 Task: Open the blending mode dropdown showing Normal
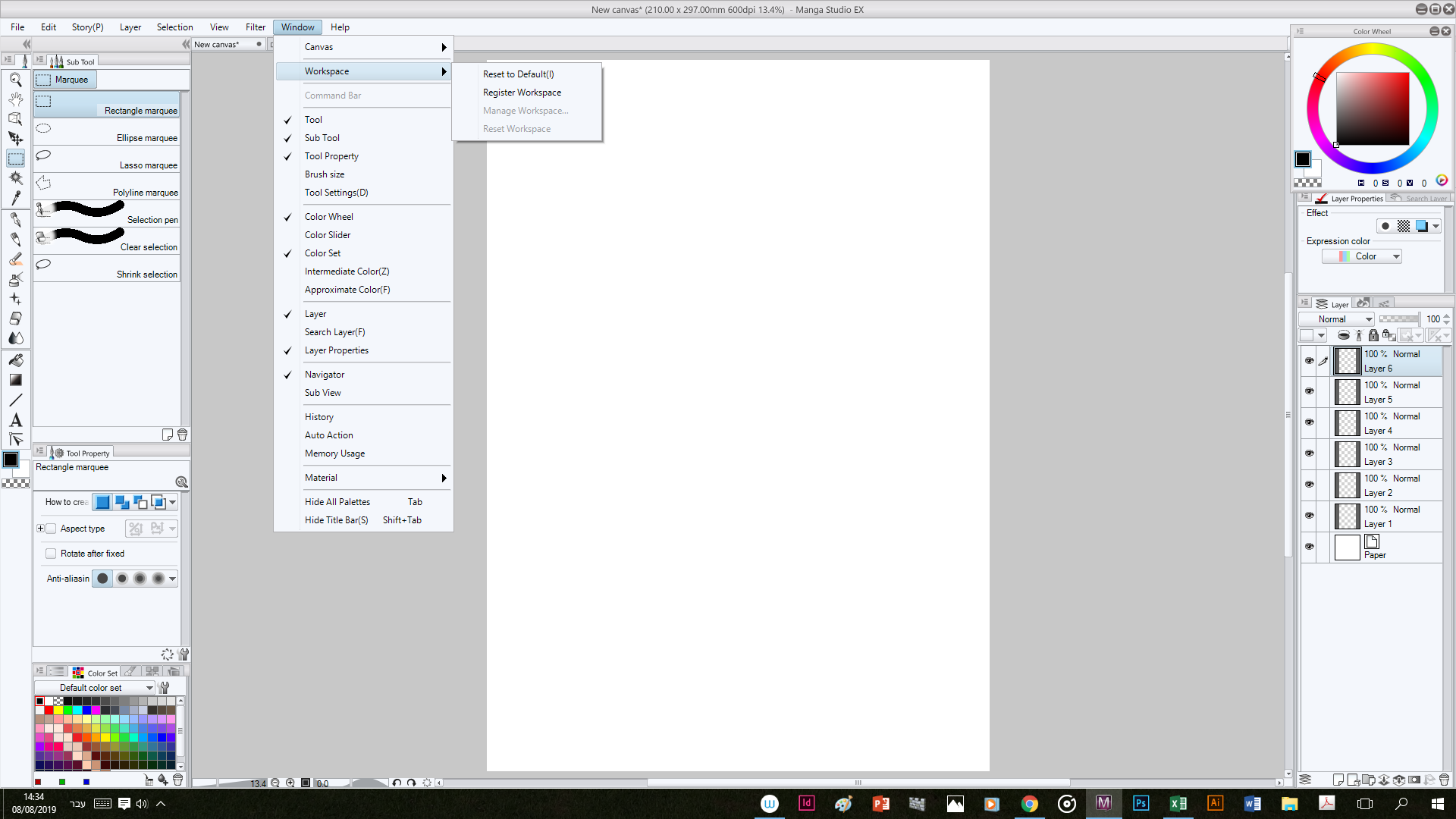point(1335,318)
